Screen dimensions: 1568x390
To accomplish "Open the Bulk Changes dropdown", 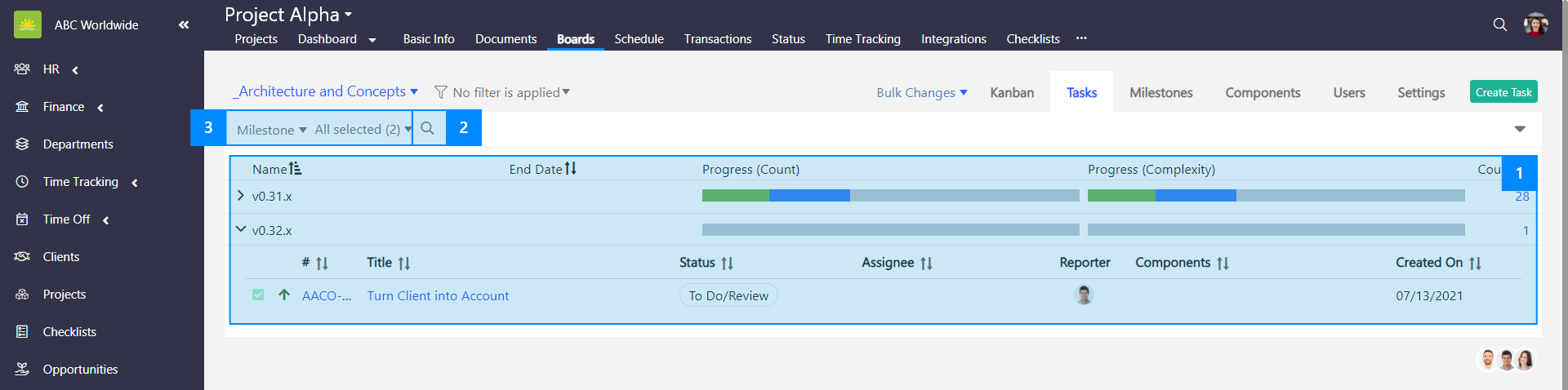I will coord(921,92).
